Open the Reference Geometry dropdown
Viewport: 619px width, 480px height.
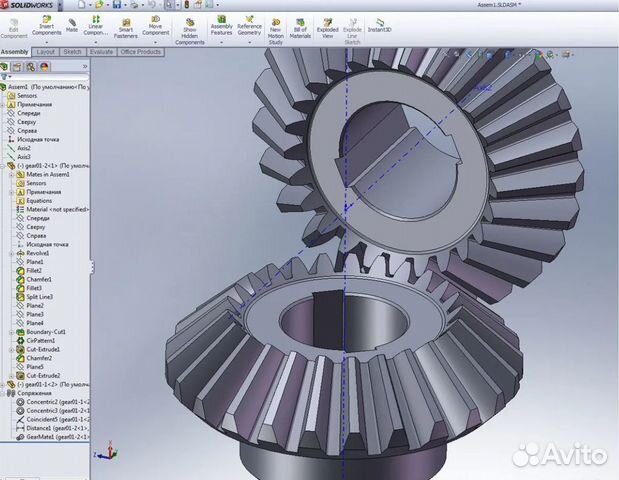click(x=249, y=26)
